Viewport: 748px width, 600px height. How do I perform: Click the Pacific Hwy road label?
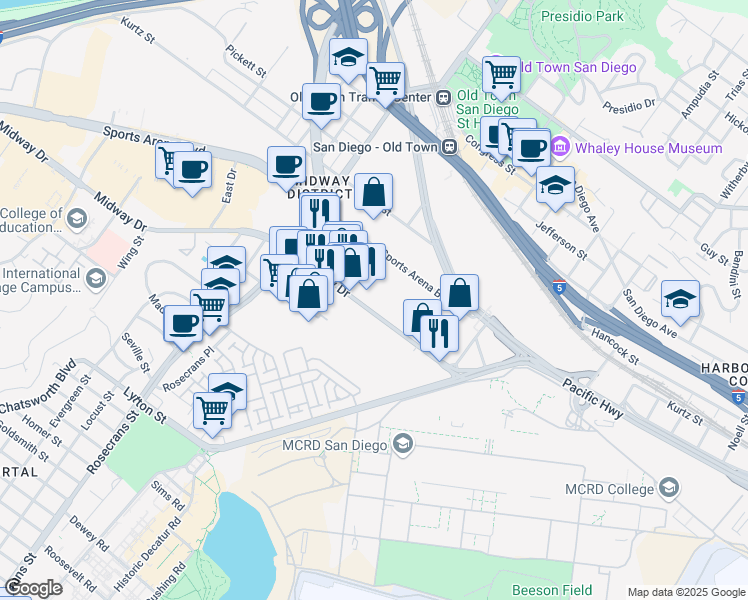pyautogui.click(x=593, y=399)
